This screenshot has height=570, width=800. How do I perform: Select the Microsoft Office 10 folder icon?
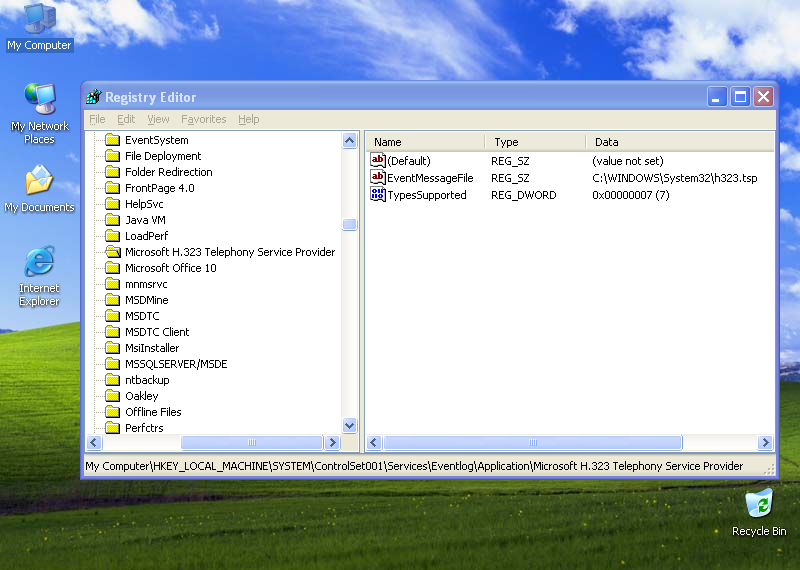[112, 268]
